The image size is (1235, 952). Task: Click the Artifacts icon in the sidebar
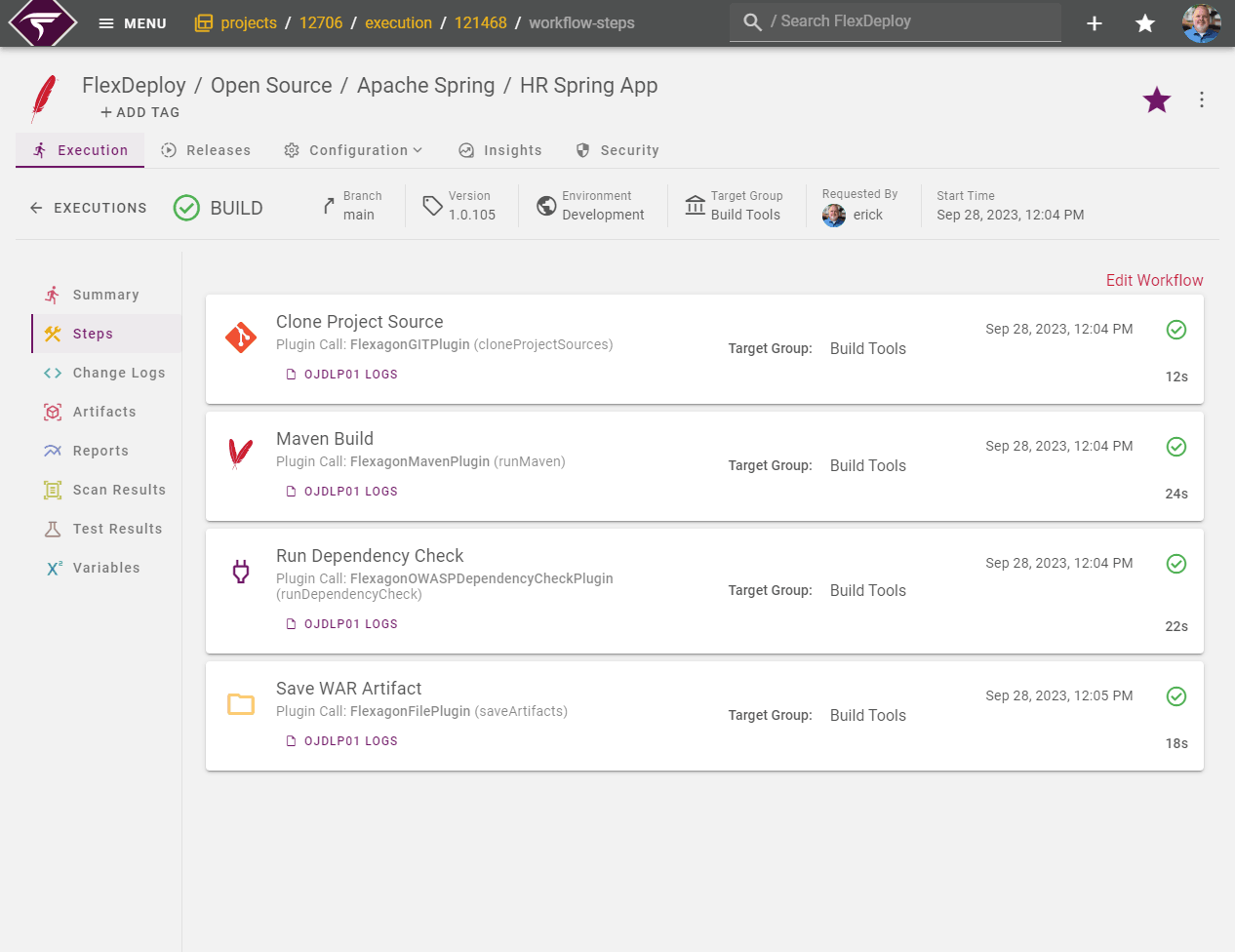(54, 412)
